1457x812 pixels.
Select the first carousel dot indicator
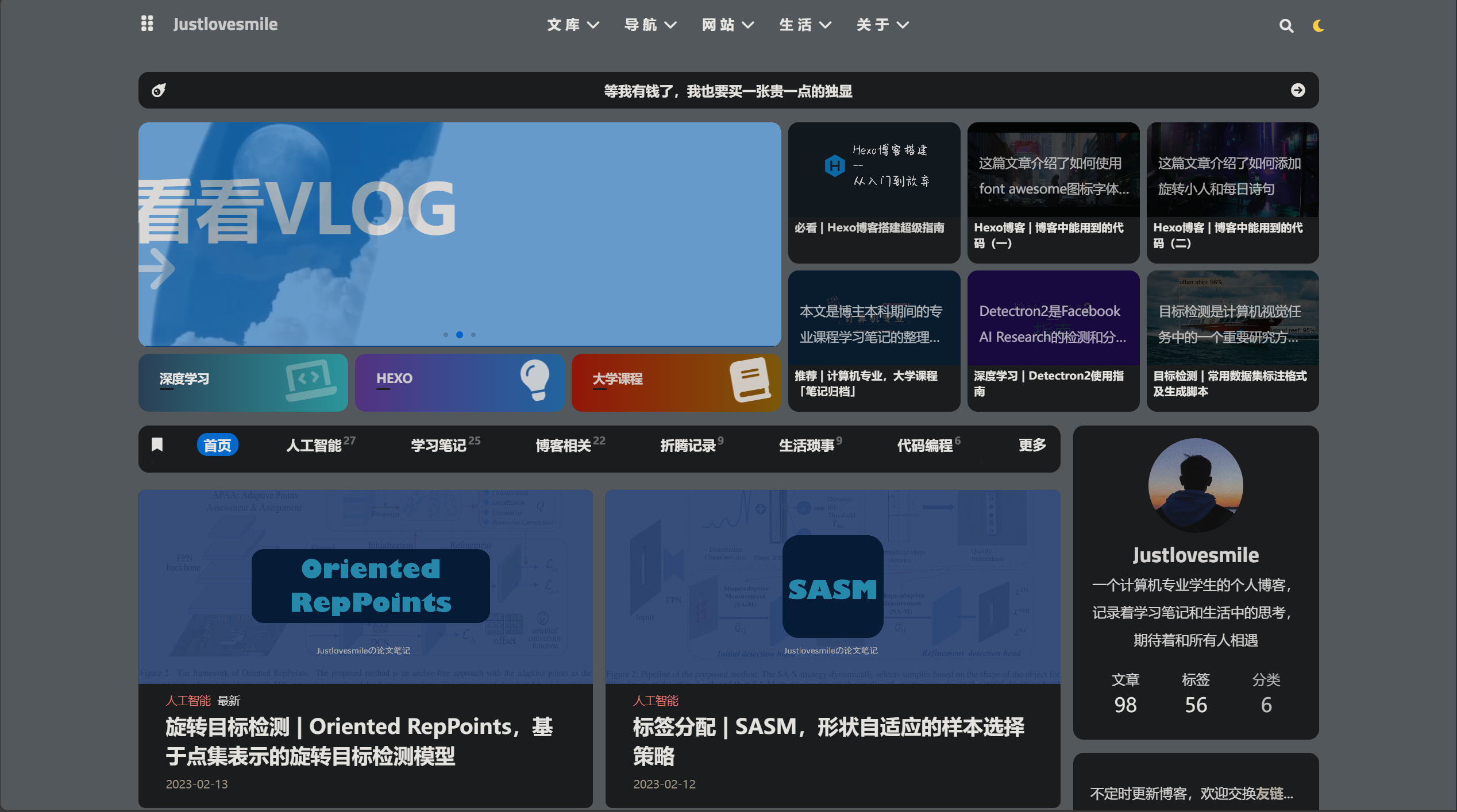click(446, 335)
